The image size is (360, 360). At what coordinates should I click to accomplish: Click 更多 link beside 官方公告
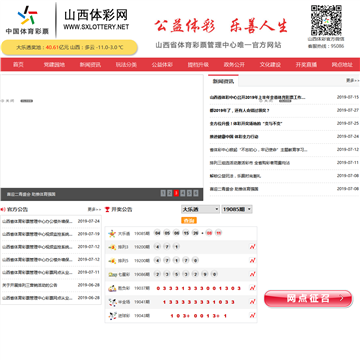pyautogui.click(x=94, y=209)
